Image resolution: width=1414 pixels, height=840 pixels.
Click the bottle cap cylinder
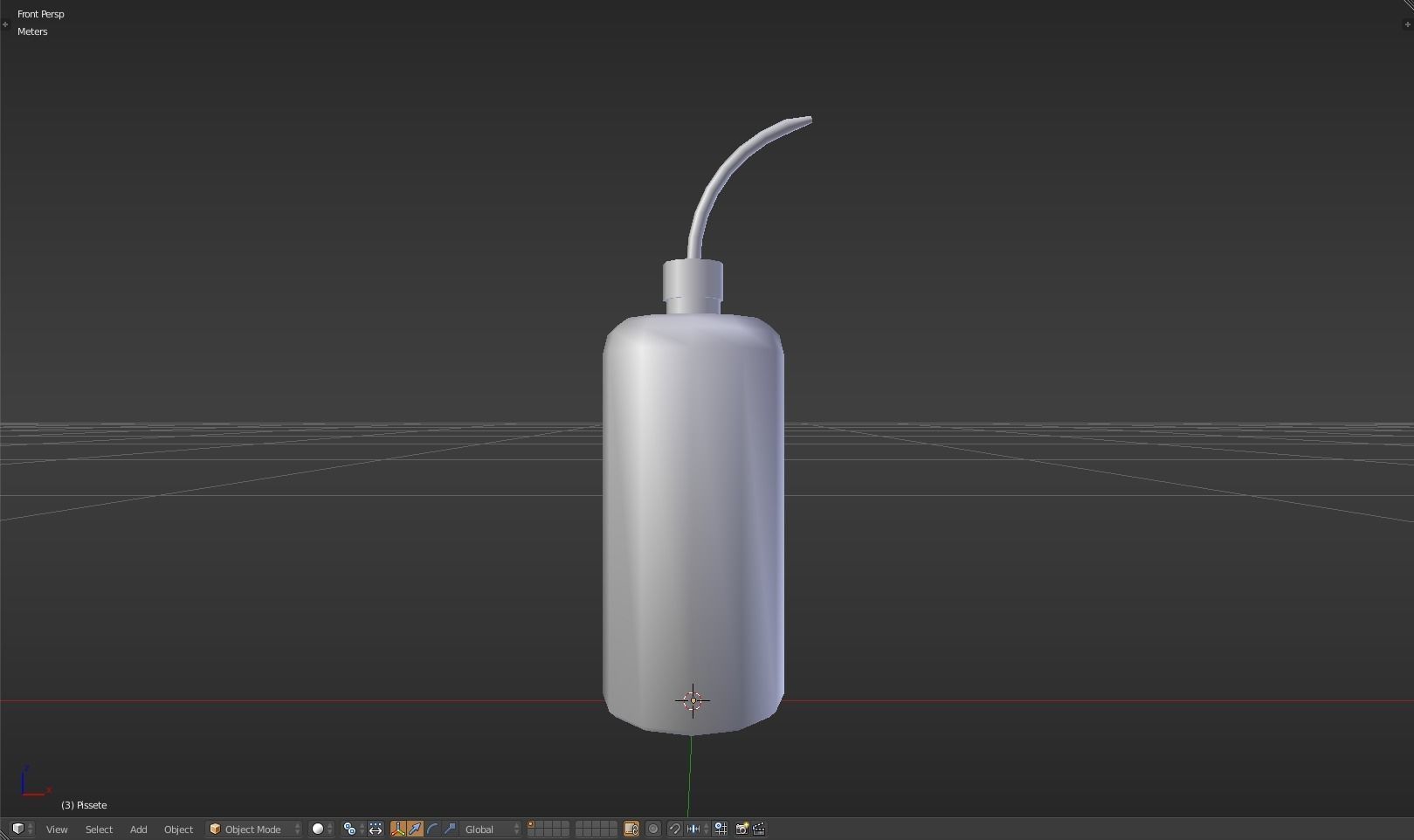tap(693, 280)
